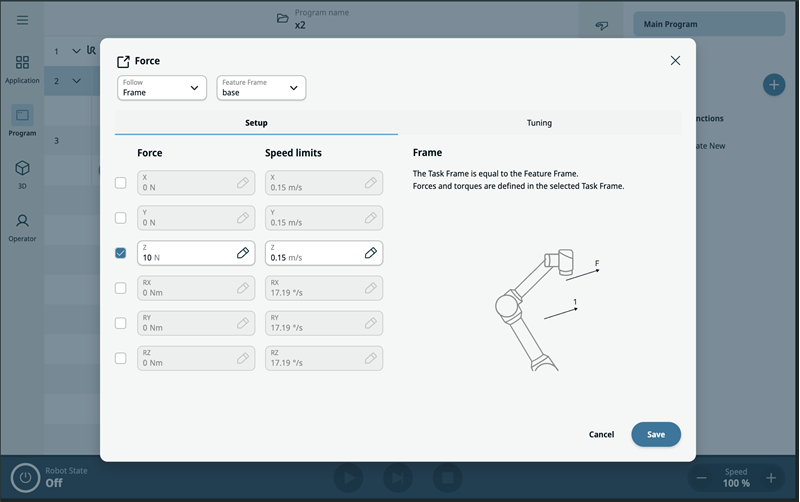Edit Y force pencil icon
800x502 pixels.
coord(243,218)
